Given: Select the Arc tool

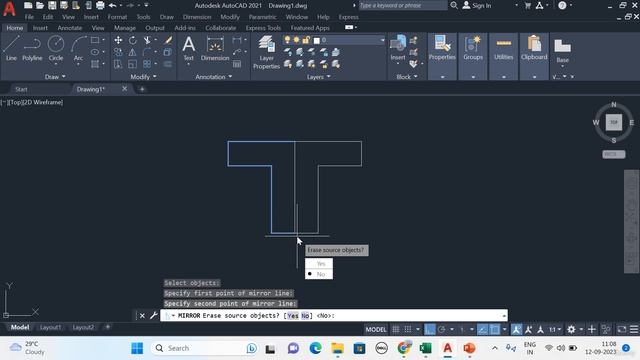Looking at the screenshot, I should (78, 48).
